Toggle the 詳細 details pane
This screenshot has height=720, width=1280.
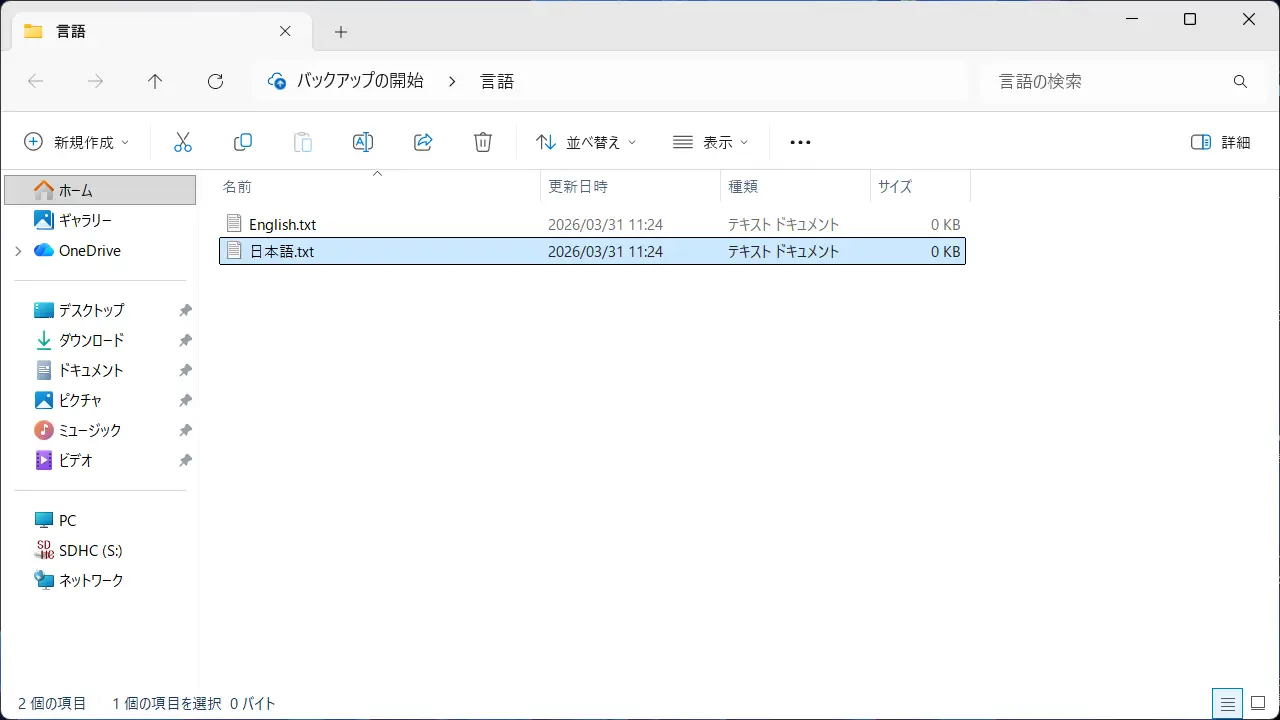1221,142
